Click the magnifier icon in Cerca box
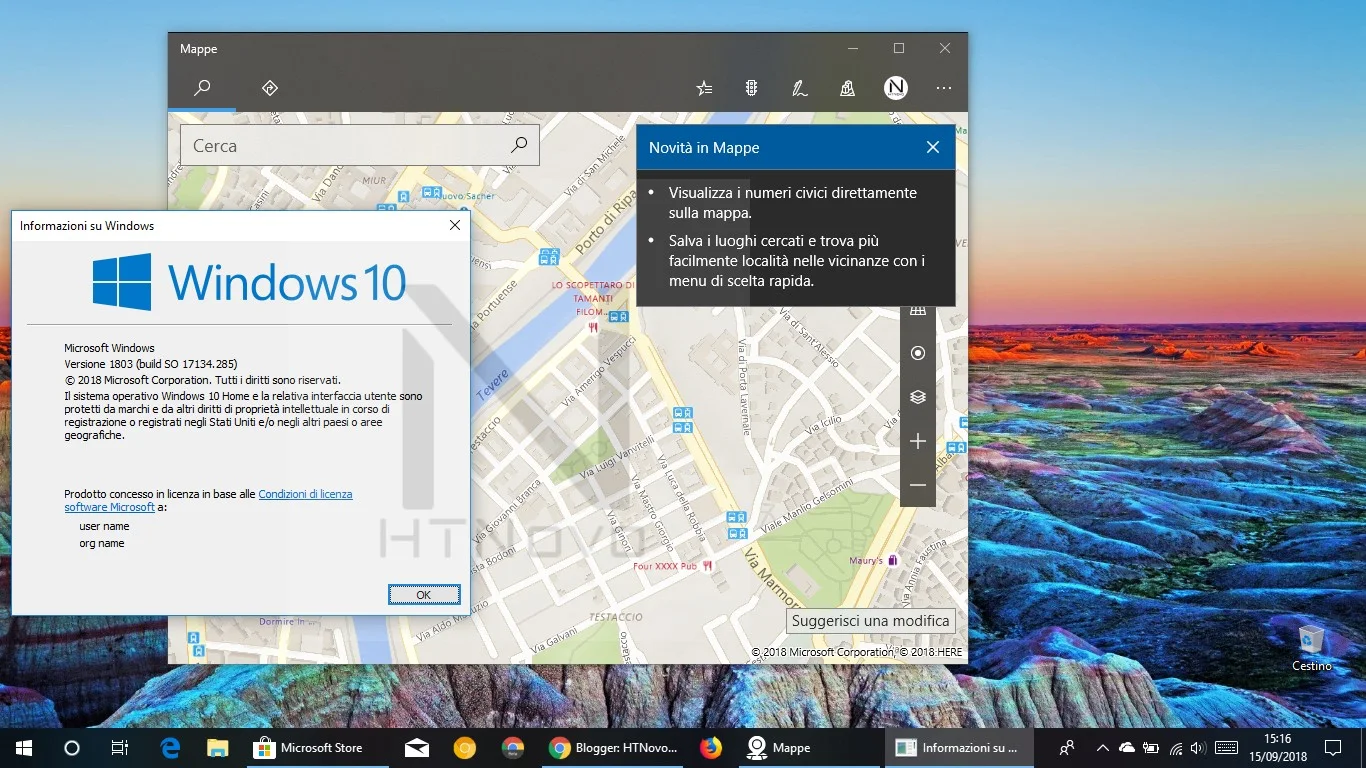 coord(519,146)
